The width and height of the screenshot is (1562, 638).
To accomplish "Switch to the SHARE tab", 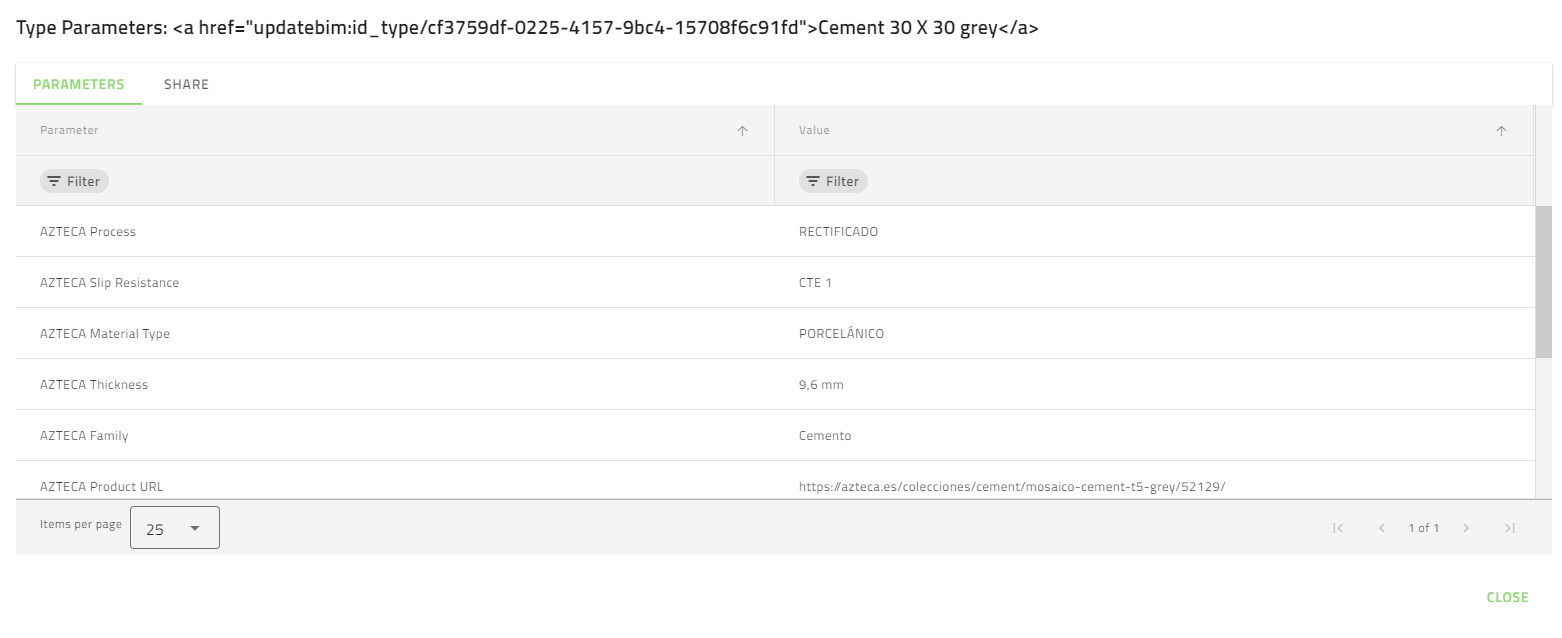I will point(187,84).
